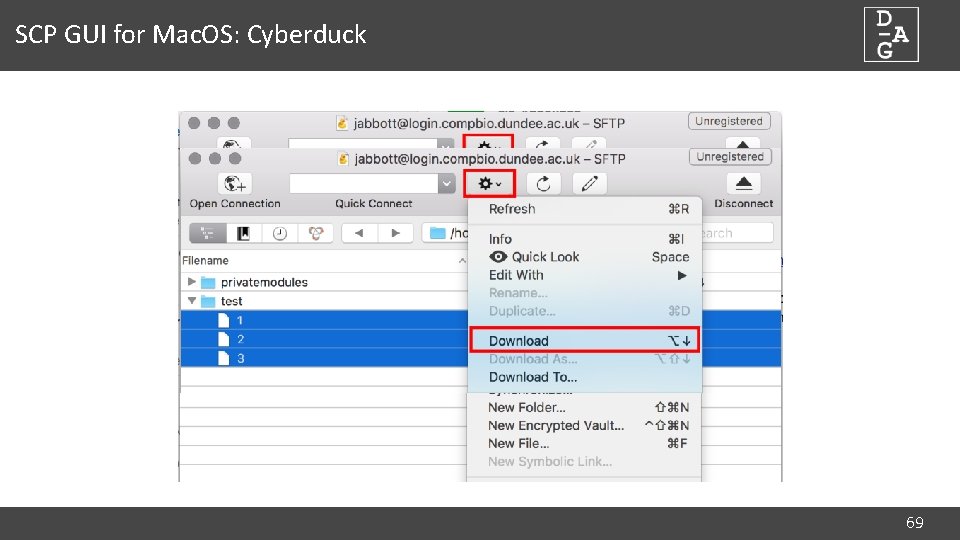Viewport: 960px width, 540px height.
Task: Choose Info from the action menu
Action: (584, 239)
